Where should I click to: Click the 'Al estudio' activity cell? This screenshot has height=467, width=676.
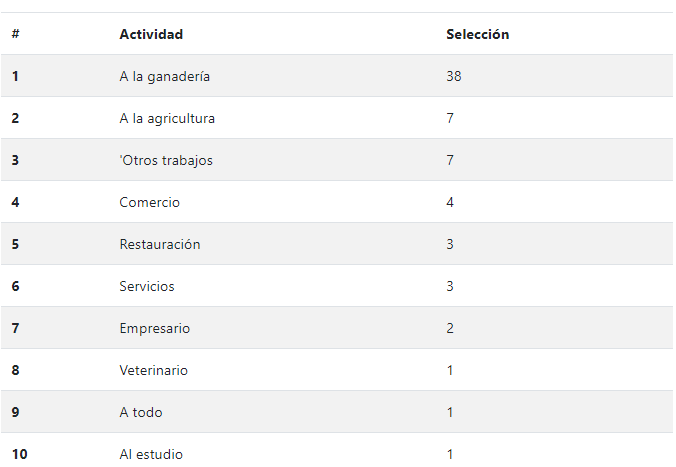coord(151,454)
